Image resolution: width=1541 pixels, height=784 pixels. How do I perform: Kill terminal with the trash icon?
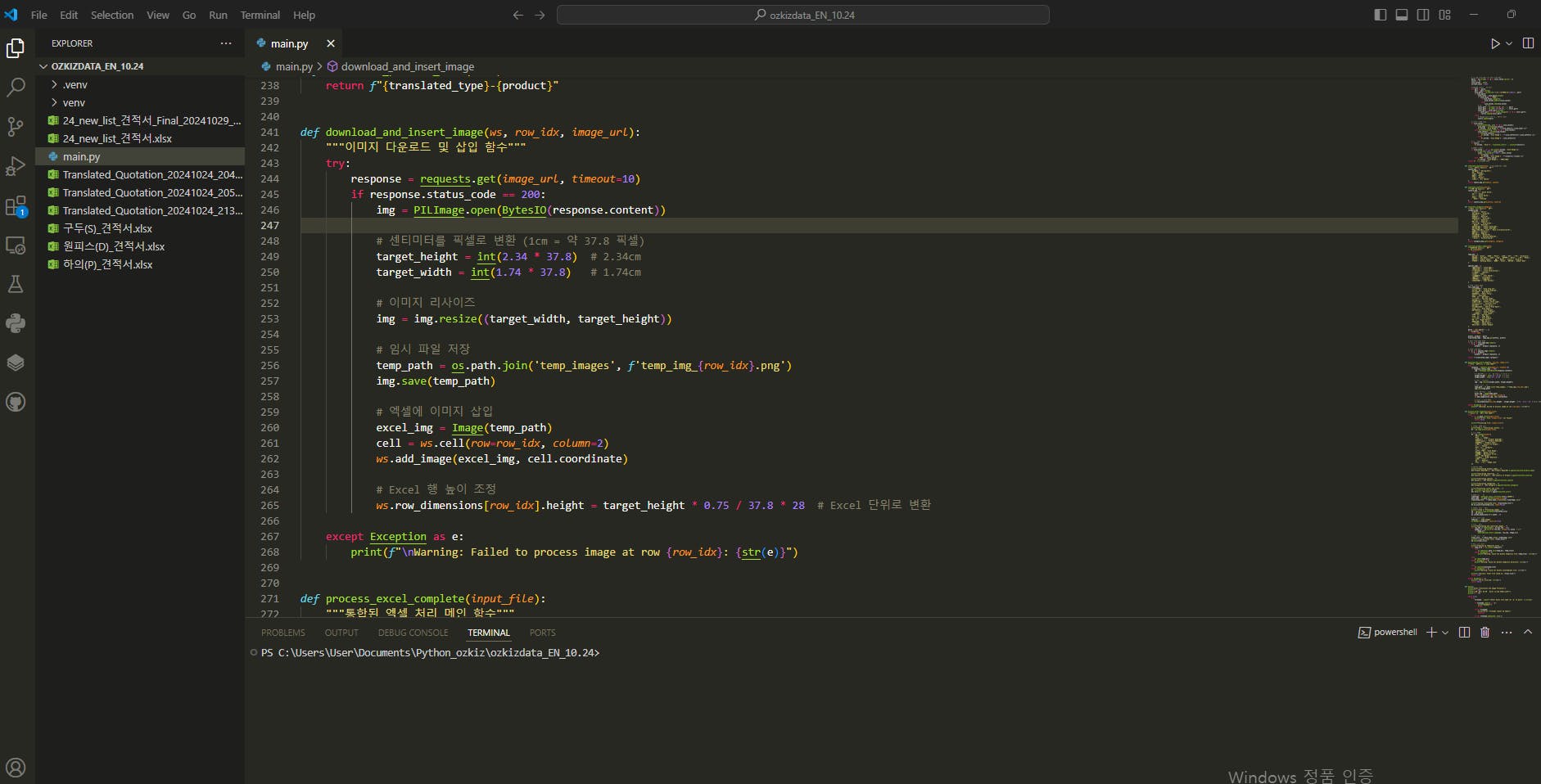[x=1485, y=633]
